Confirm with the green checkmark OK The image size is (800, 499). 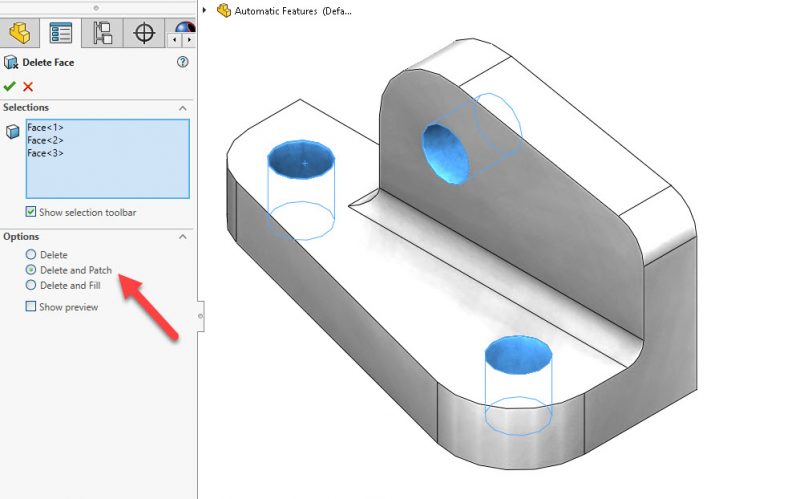click(10, 86)
